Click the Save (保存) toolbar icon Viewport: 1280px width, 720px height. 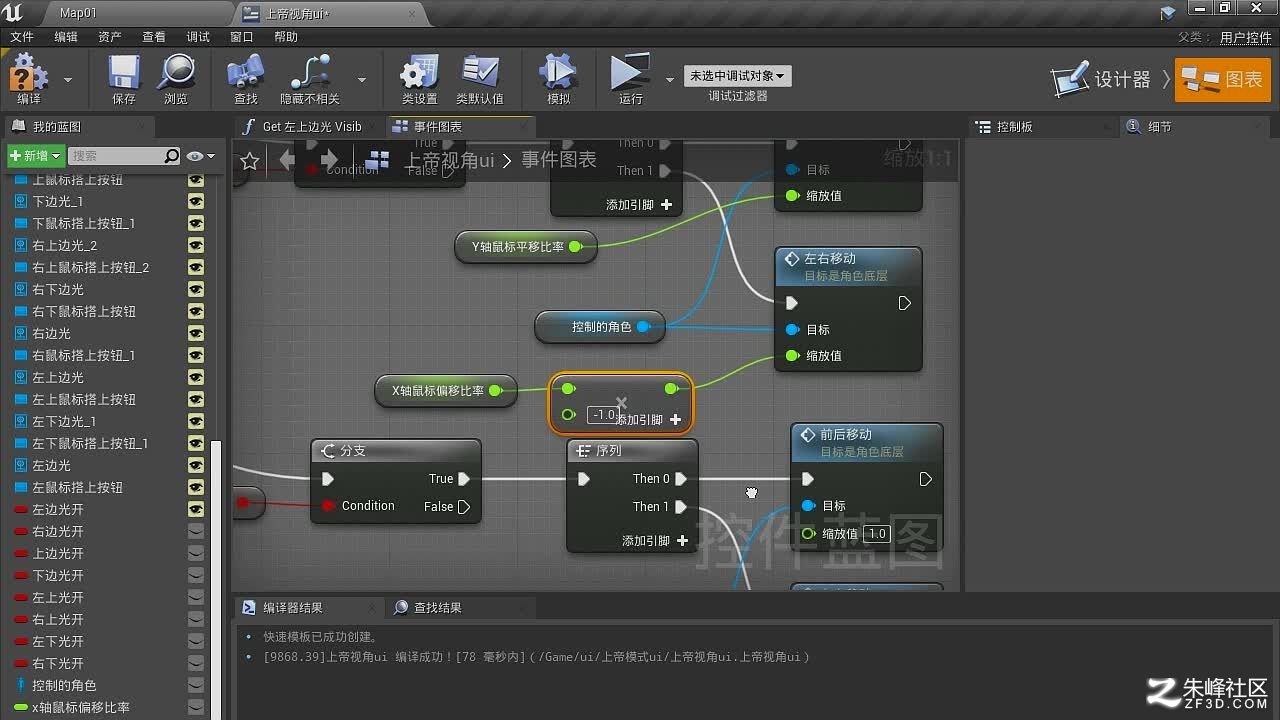coord(124,73)
